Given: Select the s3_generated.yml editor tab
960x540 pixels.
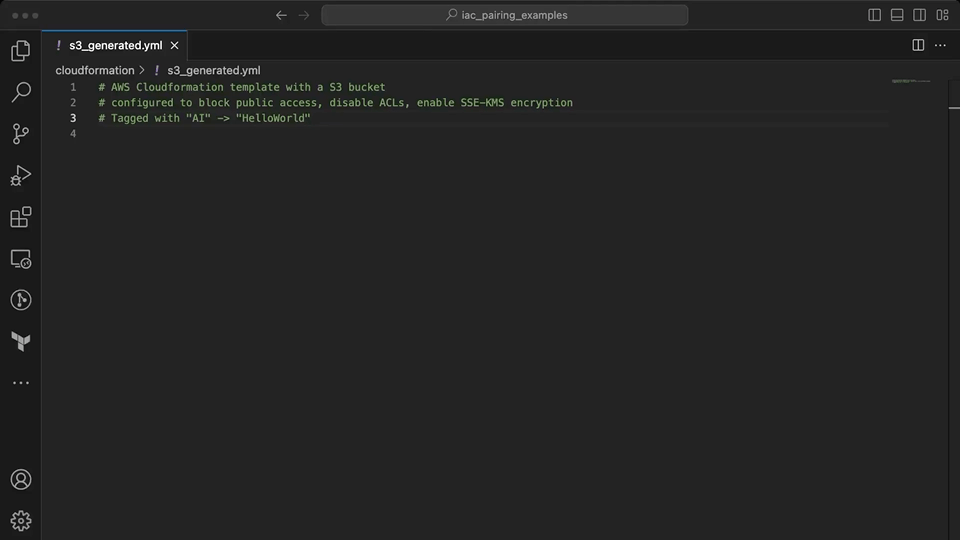Looking at the screenshot, I should click(115, 45).
